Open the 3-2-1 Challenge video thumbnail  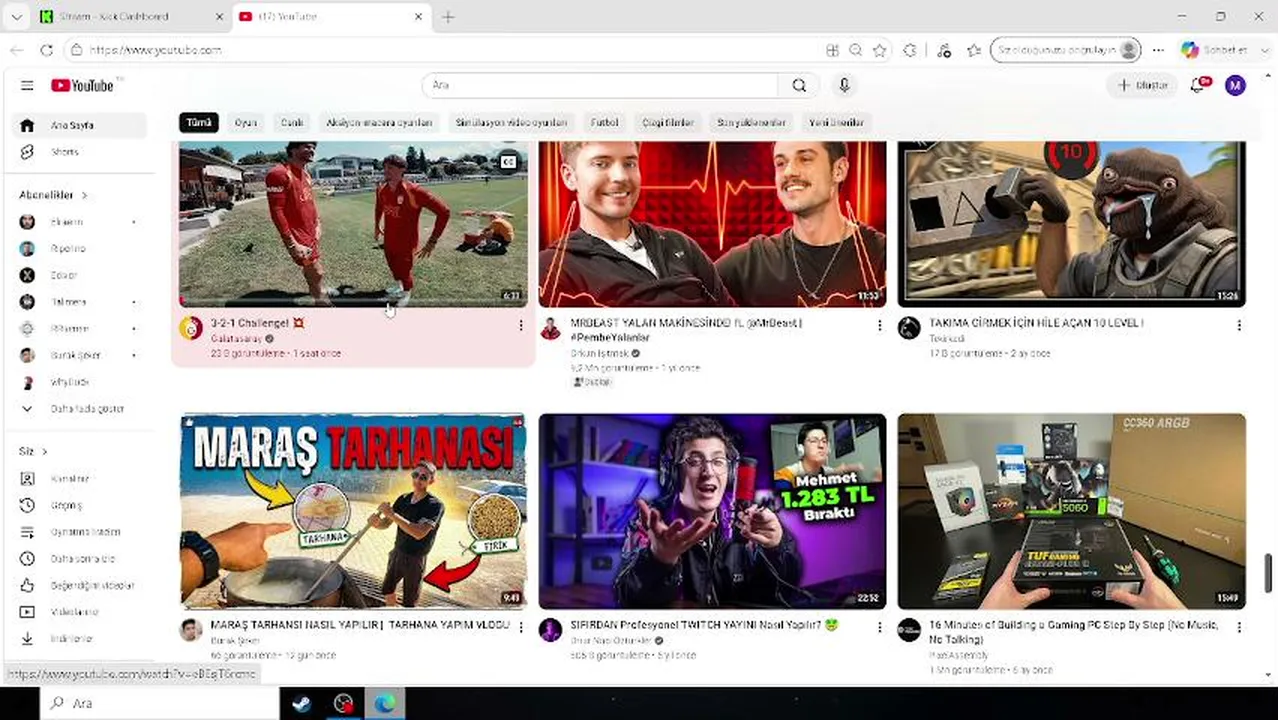[x=353, y=223]
